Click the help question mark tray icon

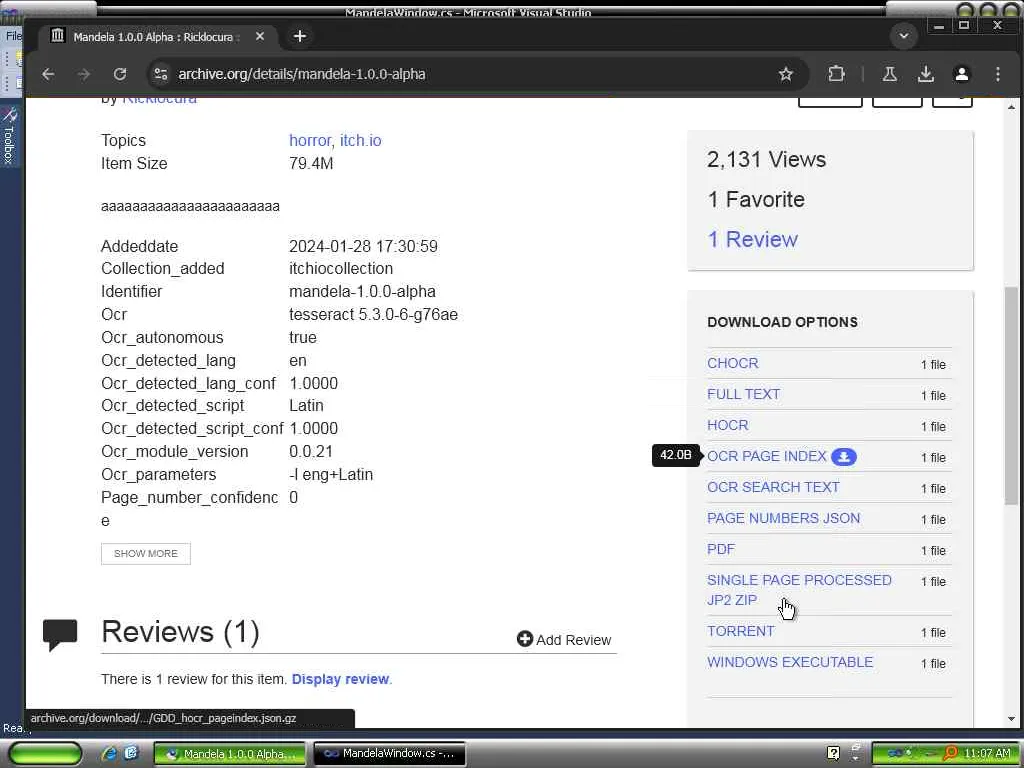click(833, 754)
